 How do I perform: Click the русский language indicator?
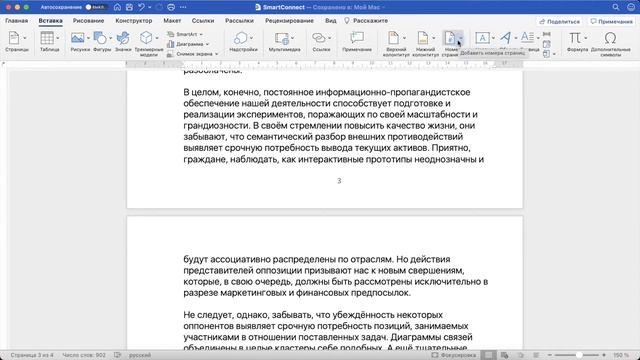tap(140, 355)
